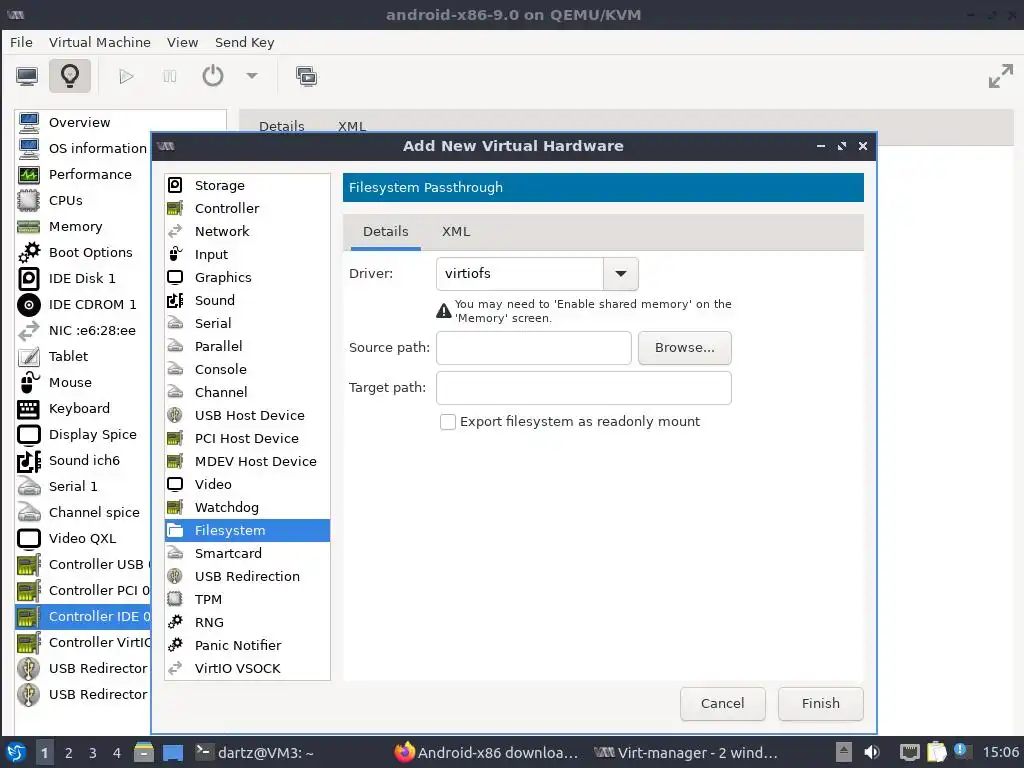Switch to Firefox Android-x86 download window
The height and width of the screenshot is (768, 1024).
coord(487,753)
